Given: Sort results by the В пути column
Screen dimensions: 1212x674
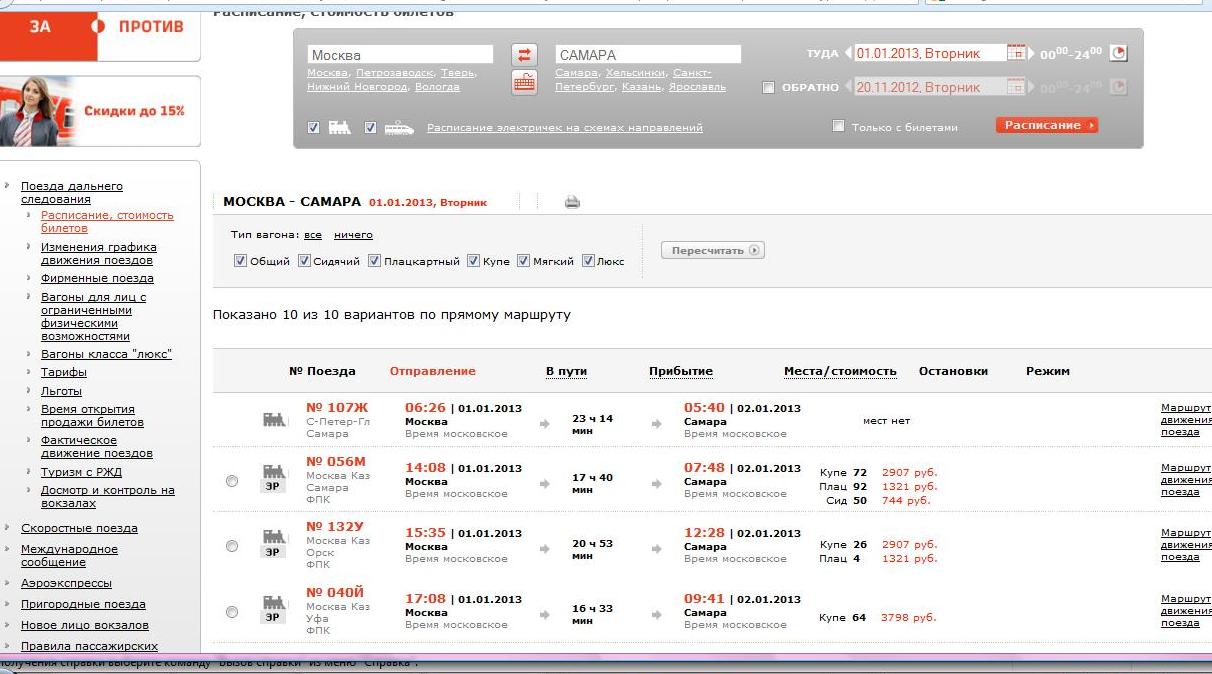Looking at the screenshot, I should point(566,371).
